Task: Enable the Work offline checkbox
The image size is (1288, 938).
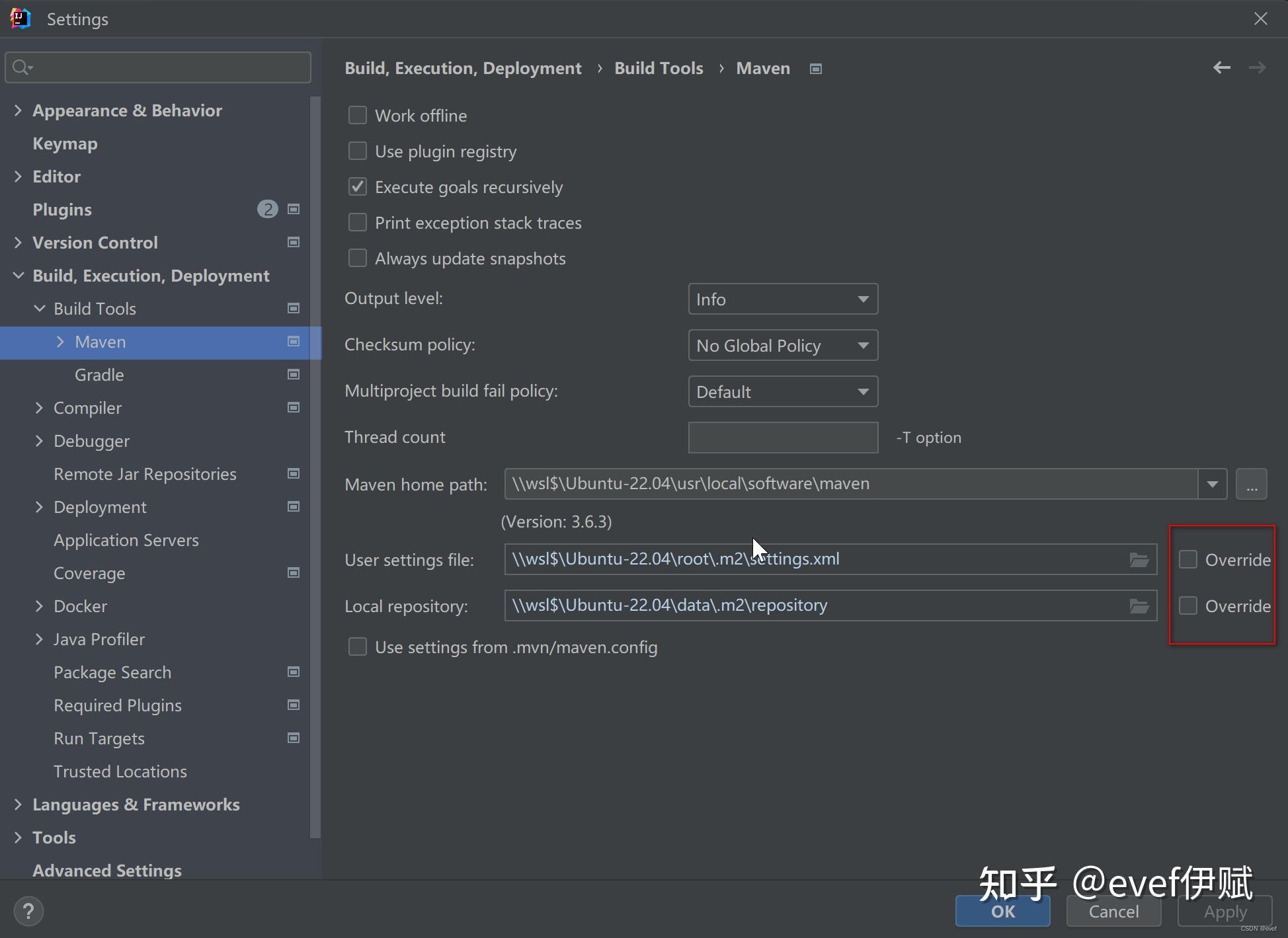Action: point(358,116)
